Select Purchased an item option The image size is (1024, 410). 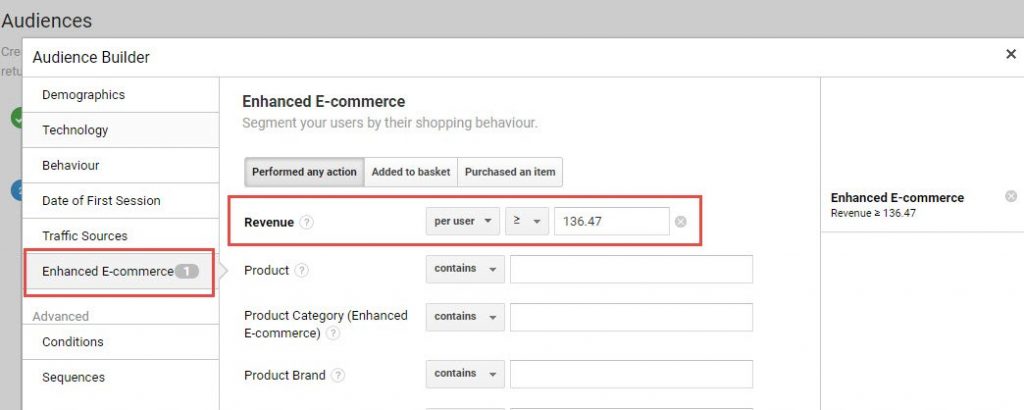[510, 172]
